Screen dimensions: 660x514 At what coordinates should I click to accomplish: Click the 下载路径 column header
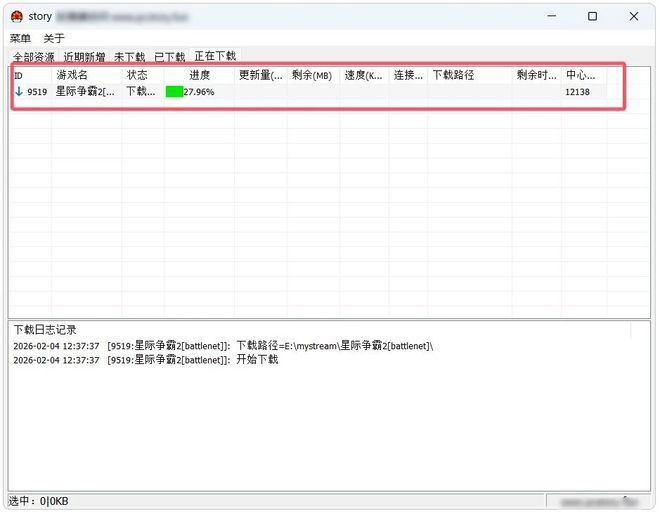coord(470,75)
